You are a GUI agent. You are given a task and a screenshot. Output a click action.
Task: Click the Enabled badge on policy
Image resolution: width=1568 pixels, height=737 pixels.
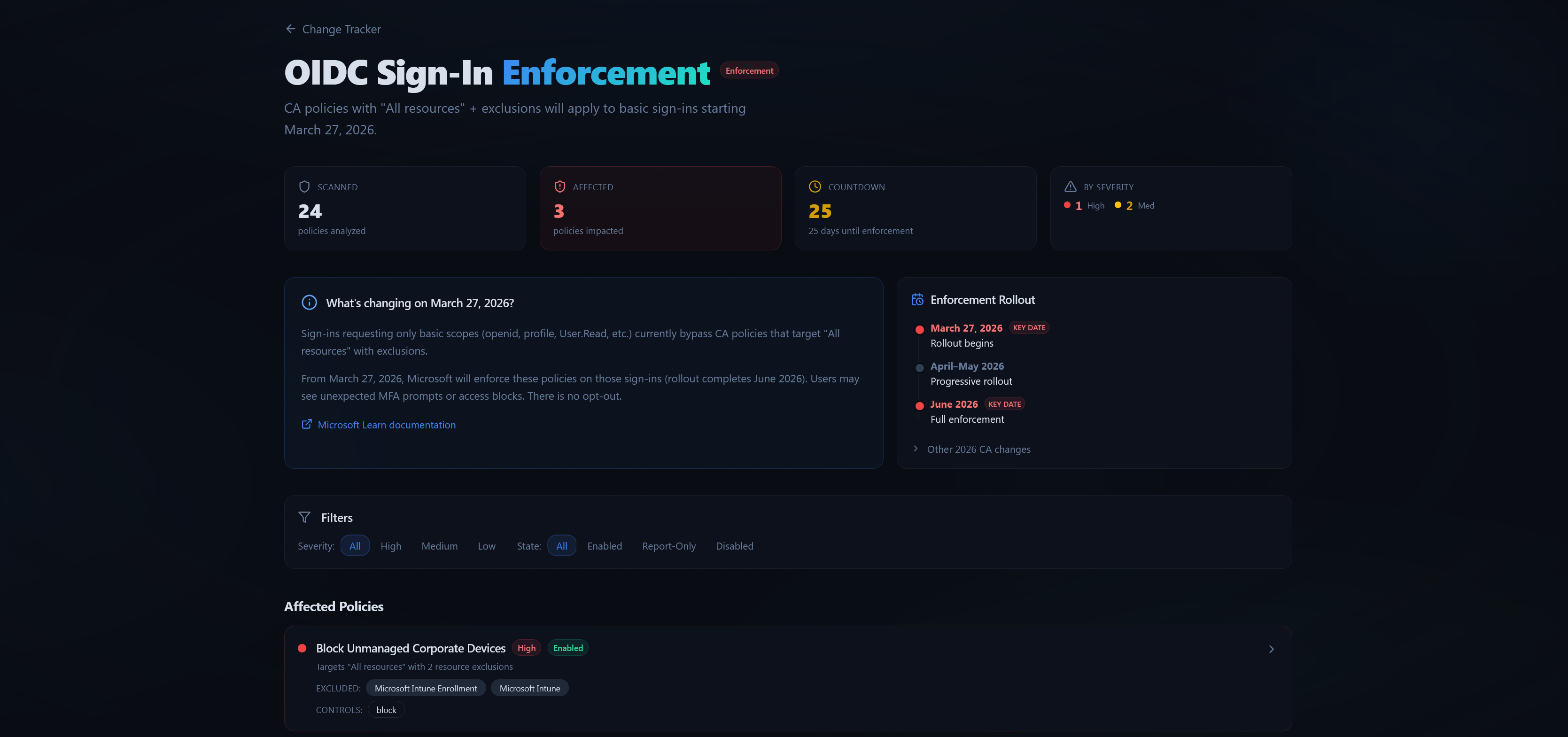point(568,648)
